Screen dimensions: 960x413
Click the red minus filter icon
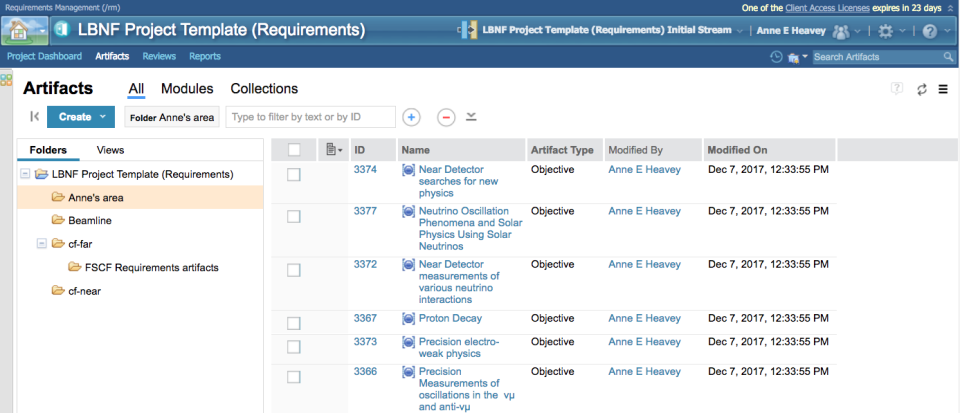pyautogui.click(x=446, y=117)
